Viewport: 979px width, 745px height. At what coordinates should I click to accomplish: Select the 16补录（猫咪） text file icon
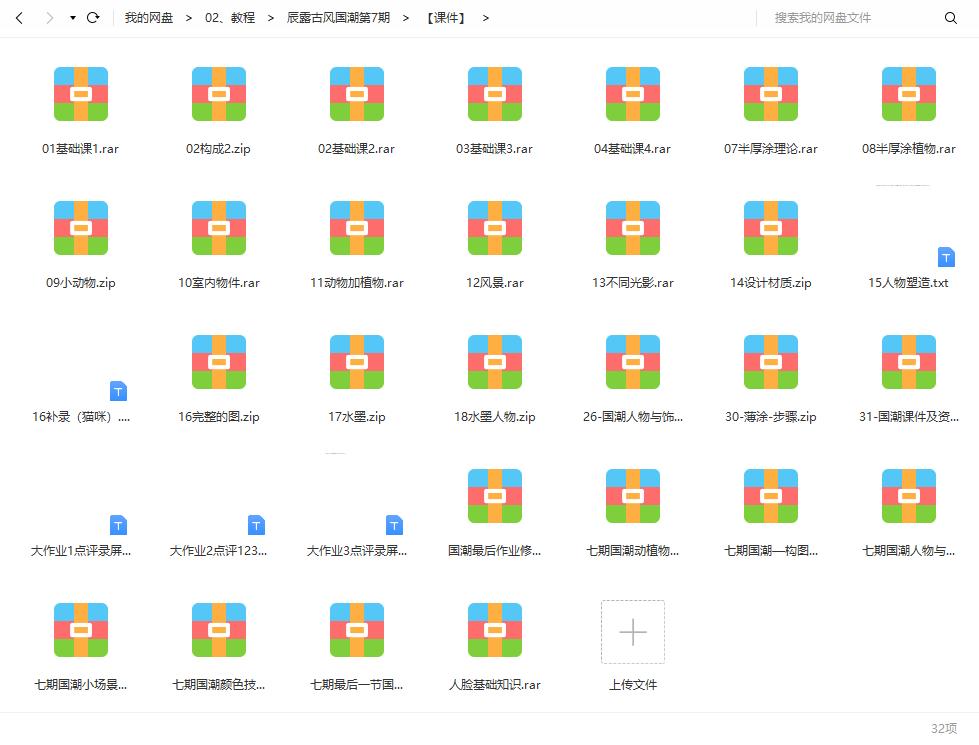click(118, 391)
